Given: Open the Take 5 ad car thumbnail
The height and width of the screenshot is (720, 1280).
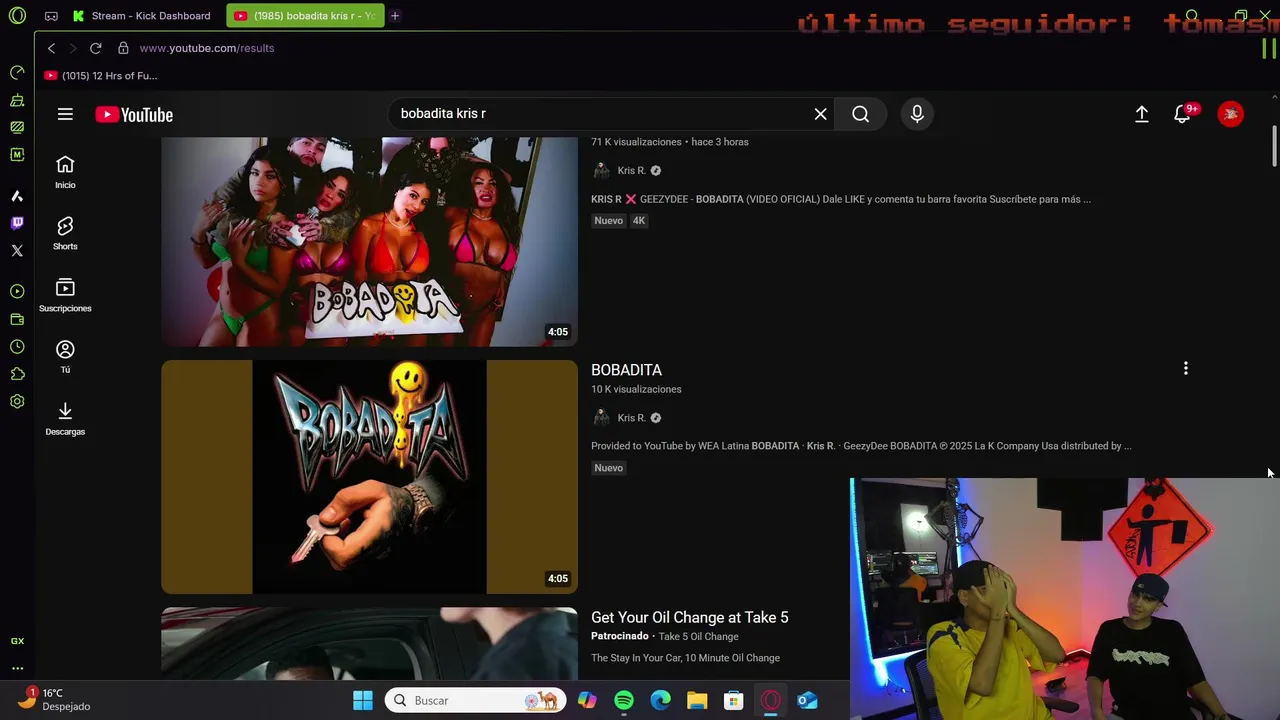Looking at the screenshot, I should [369, 644].
